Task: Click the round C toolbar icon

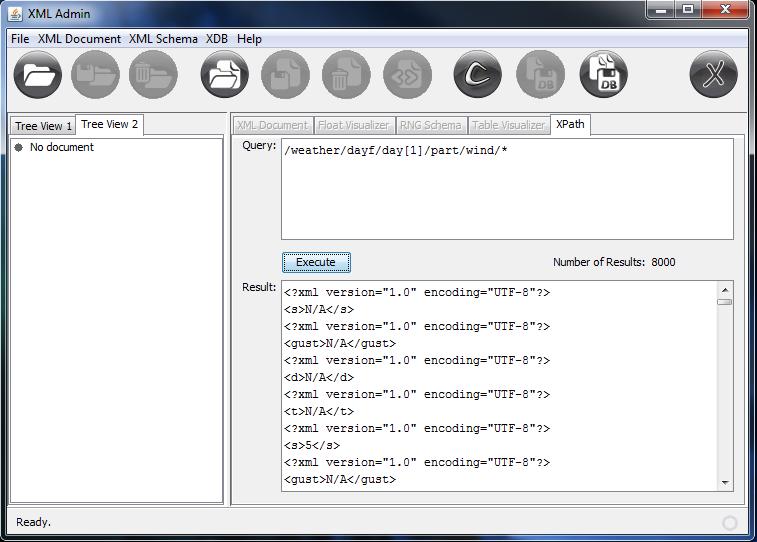Action: point(477,75)
